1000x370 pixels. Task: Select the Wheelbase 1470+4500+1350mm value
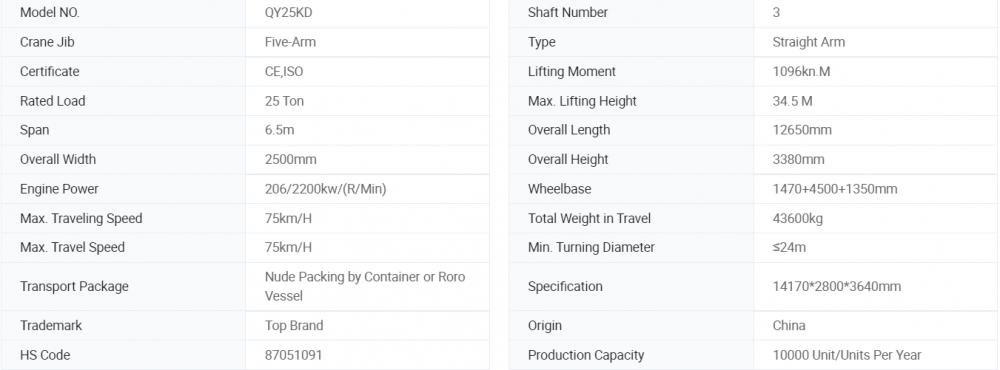point(835,189)
